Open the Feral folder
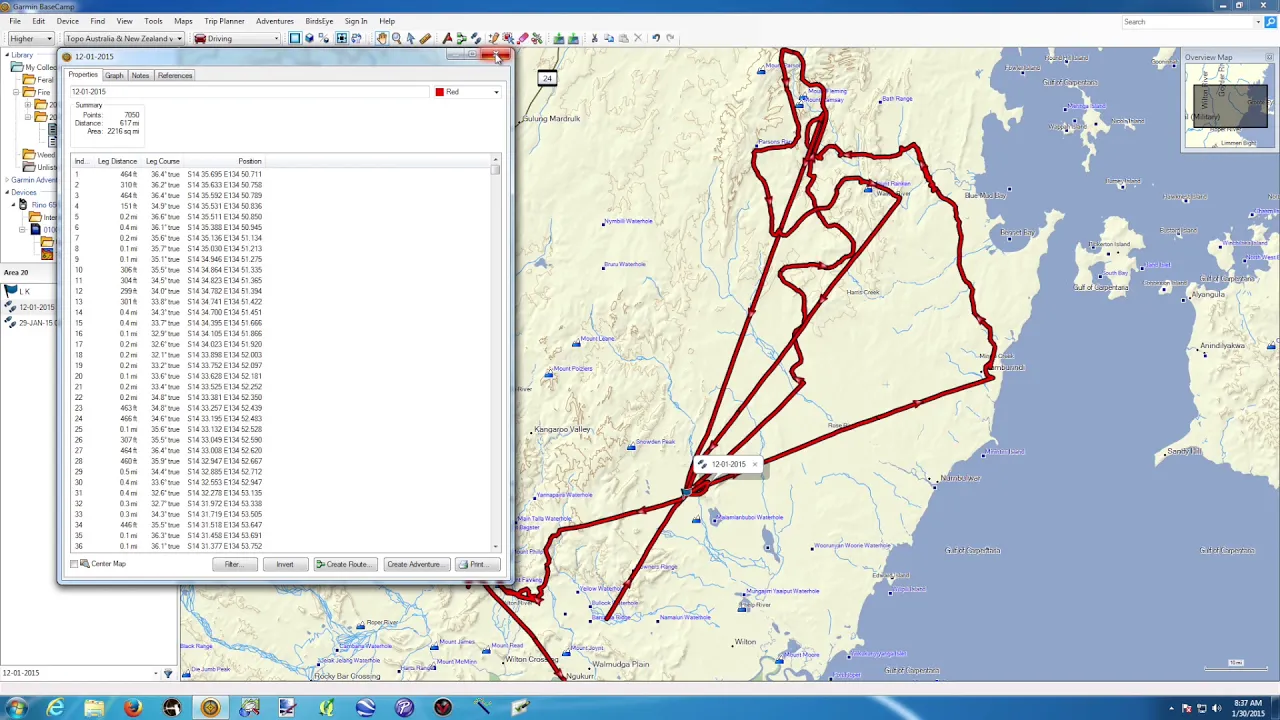 [43, 79]
